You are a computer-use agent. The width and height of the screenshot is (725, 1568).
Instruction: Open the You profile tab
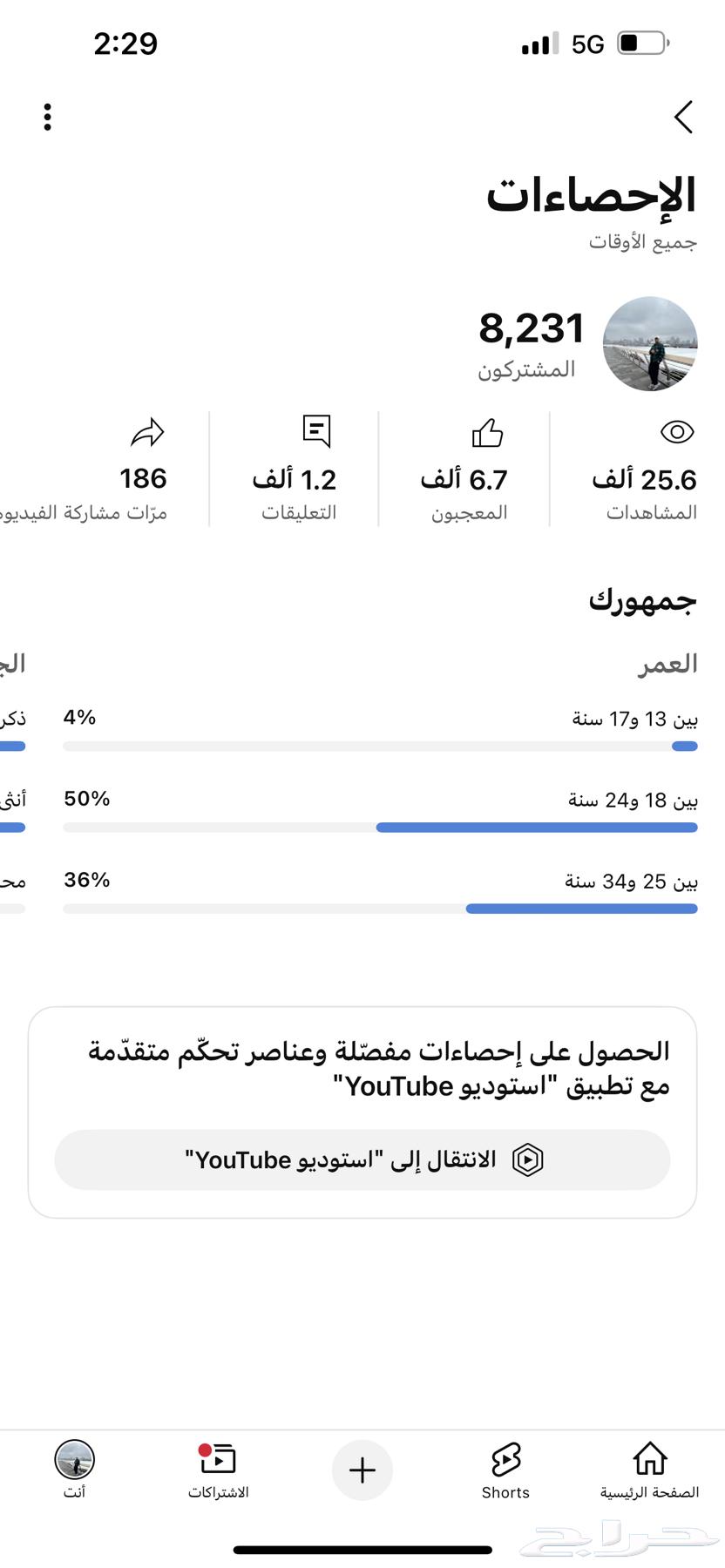coord(74,1470)
